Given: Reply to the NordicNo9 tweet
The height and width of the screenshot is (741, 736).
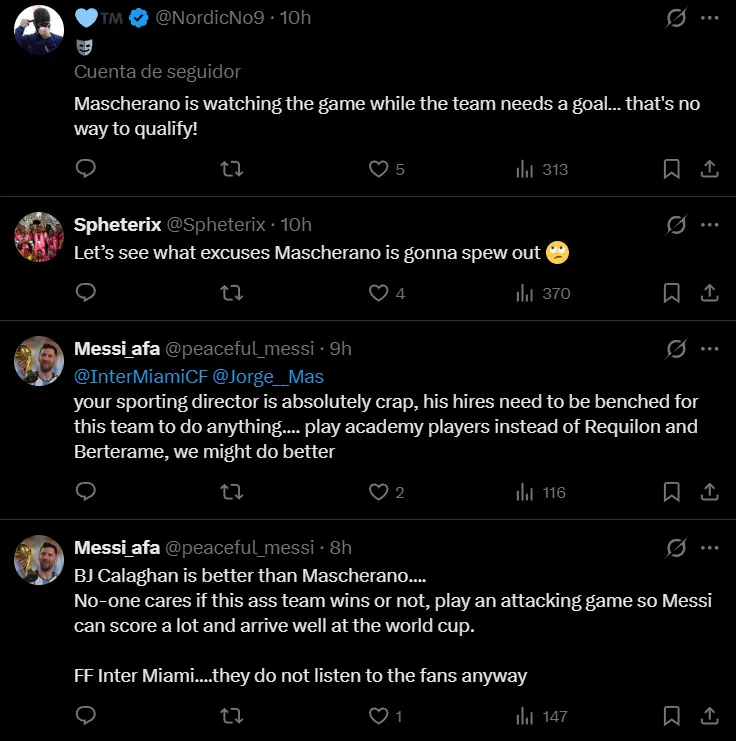Looking at the screenshot, I should 86,169.
